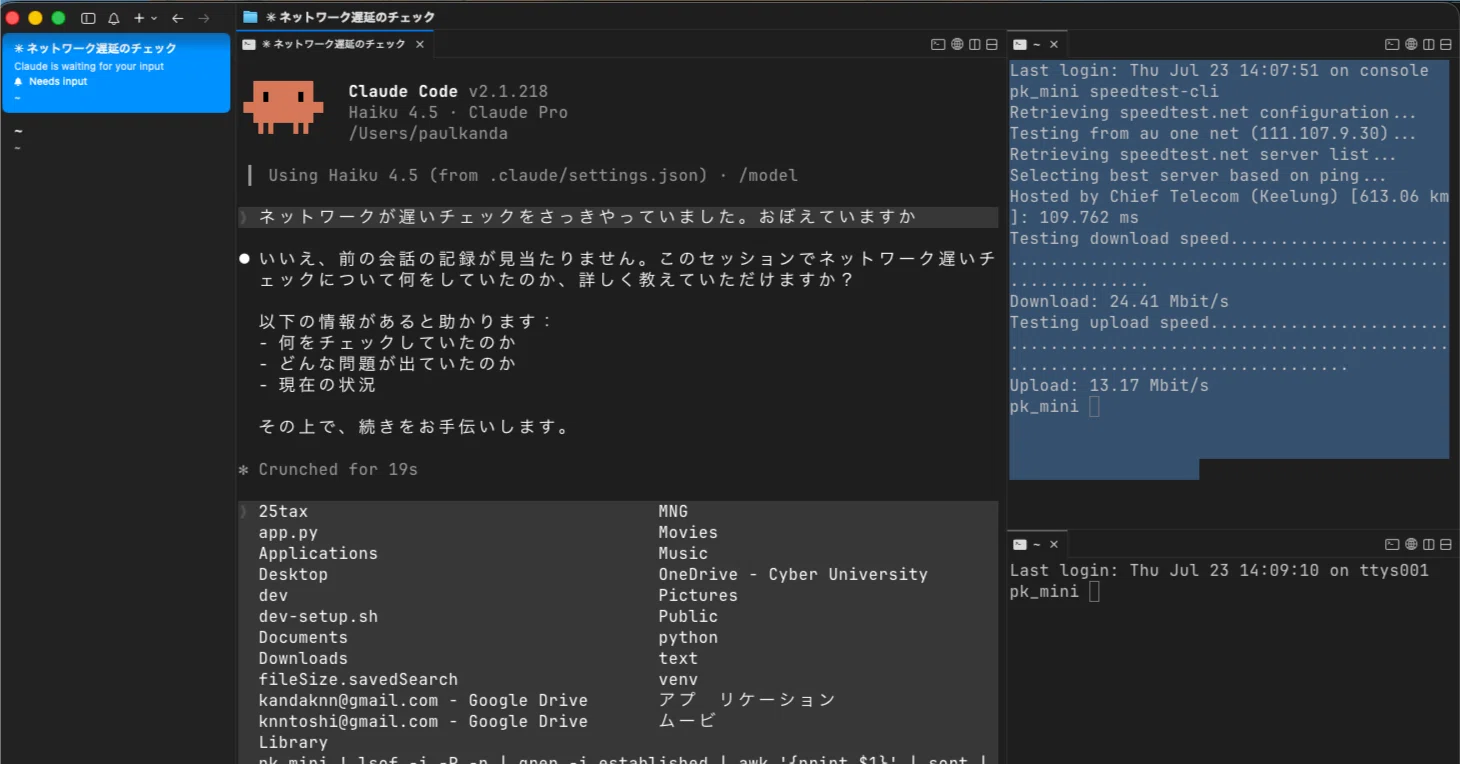The height and width of the screenshot is (764, 1460).
Task: Click the 'pk_mini speedtest-cli' command line
Action: pos(1114,91)
